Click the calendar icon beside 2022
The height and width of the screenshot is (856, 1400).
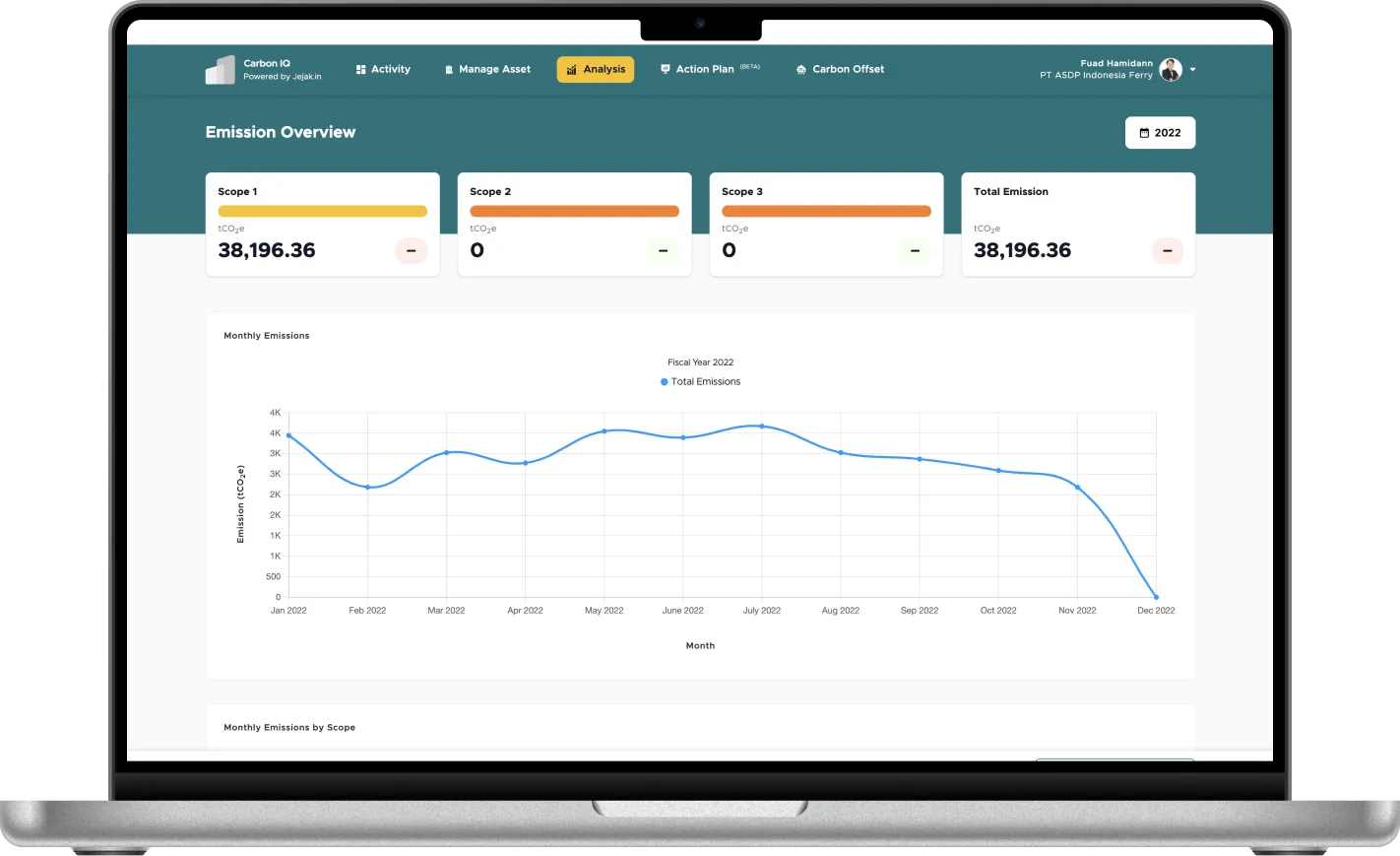click(1145, 132)
